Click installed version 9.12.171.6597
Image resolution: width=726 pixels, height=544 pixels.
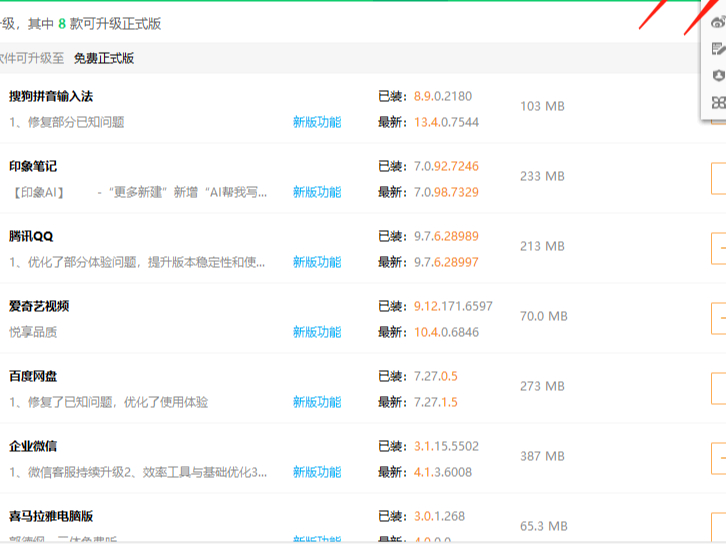[453, 306]
